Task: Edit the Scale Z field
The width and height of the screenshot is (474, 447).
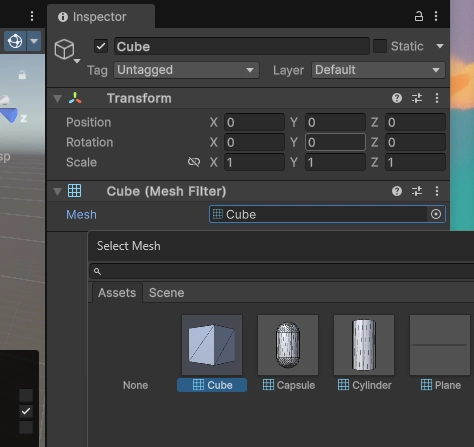Action: tap(415, 162)
